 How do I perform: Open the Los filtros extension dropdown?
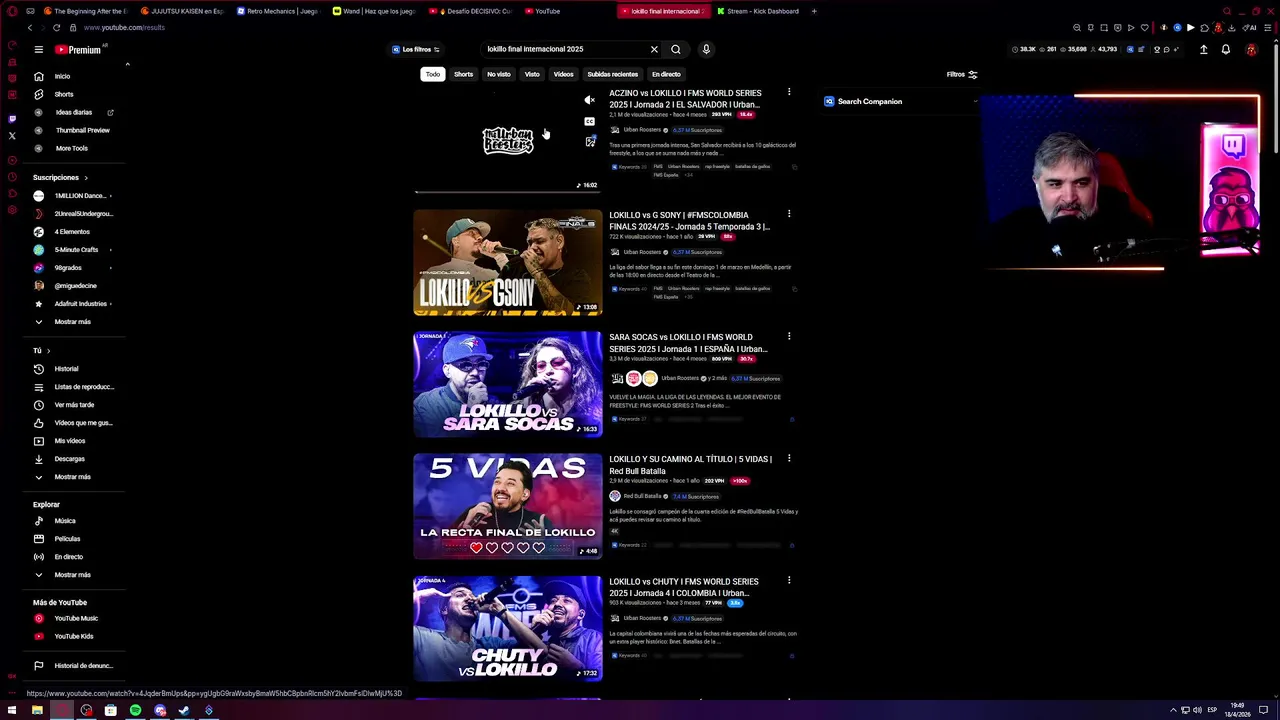416,49
